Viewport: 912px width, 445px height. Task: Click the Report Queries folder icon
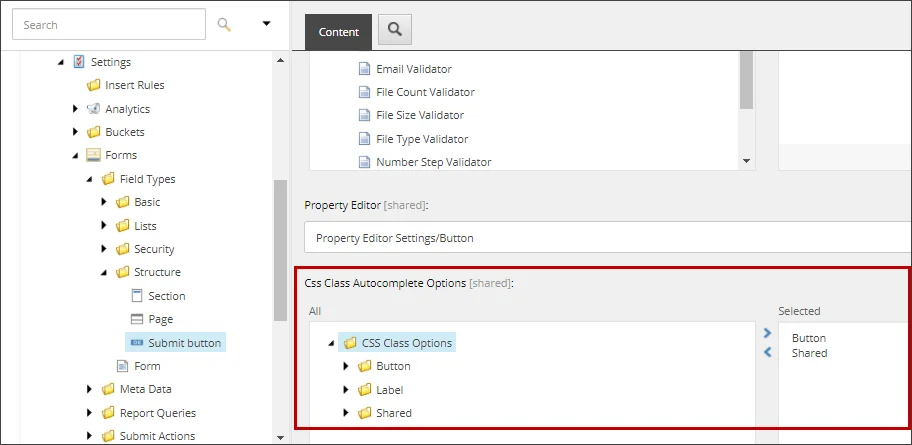pyautogui.click(x=108, y=413)
